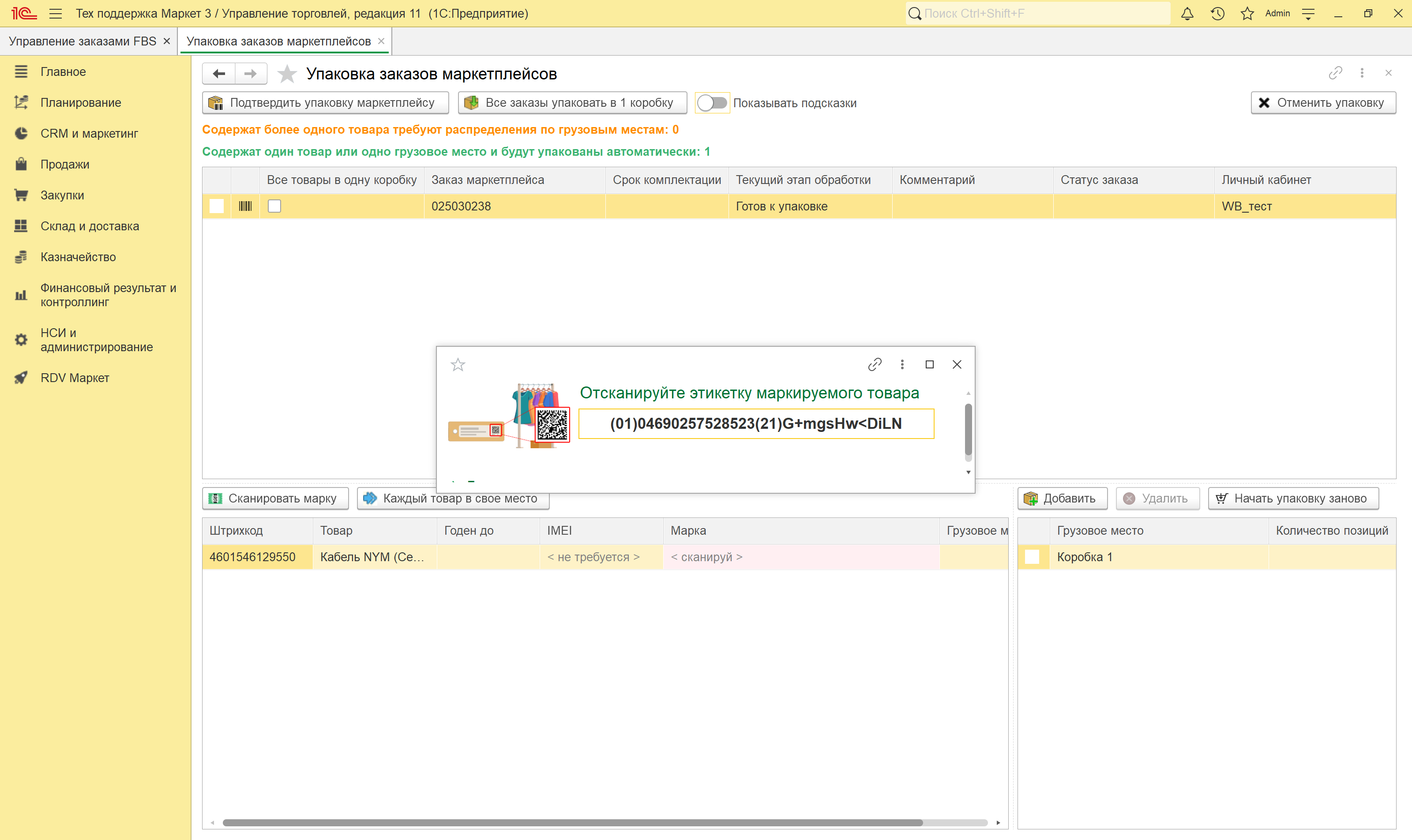This screenshot has width=1412, height=840.
Task: Tick checkbox beside Коробка 1
Action: pyautogui.click(x=1032, y=557)
